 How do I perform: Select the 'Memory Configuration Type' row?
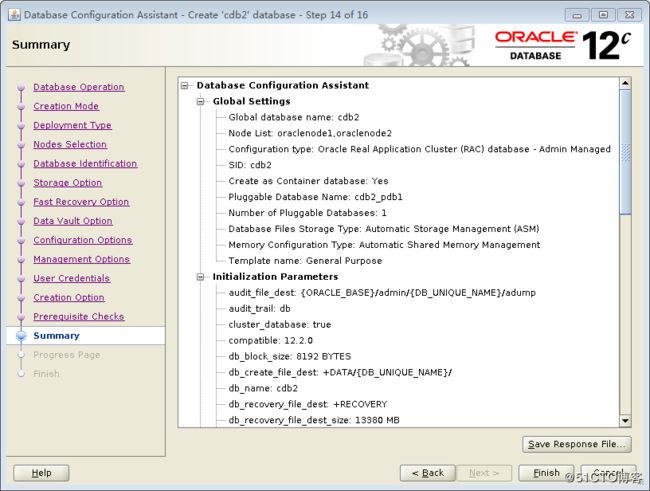pos(384,245)
